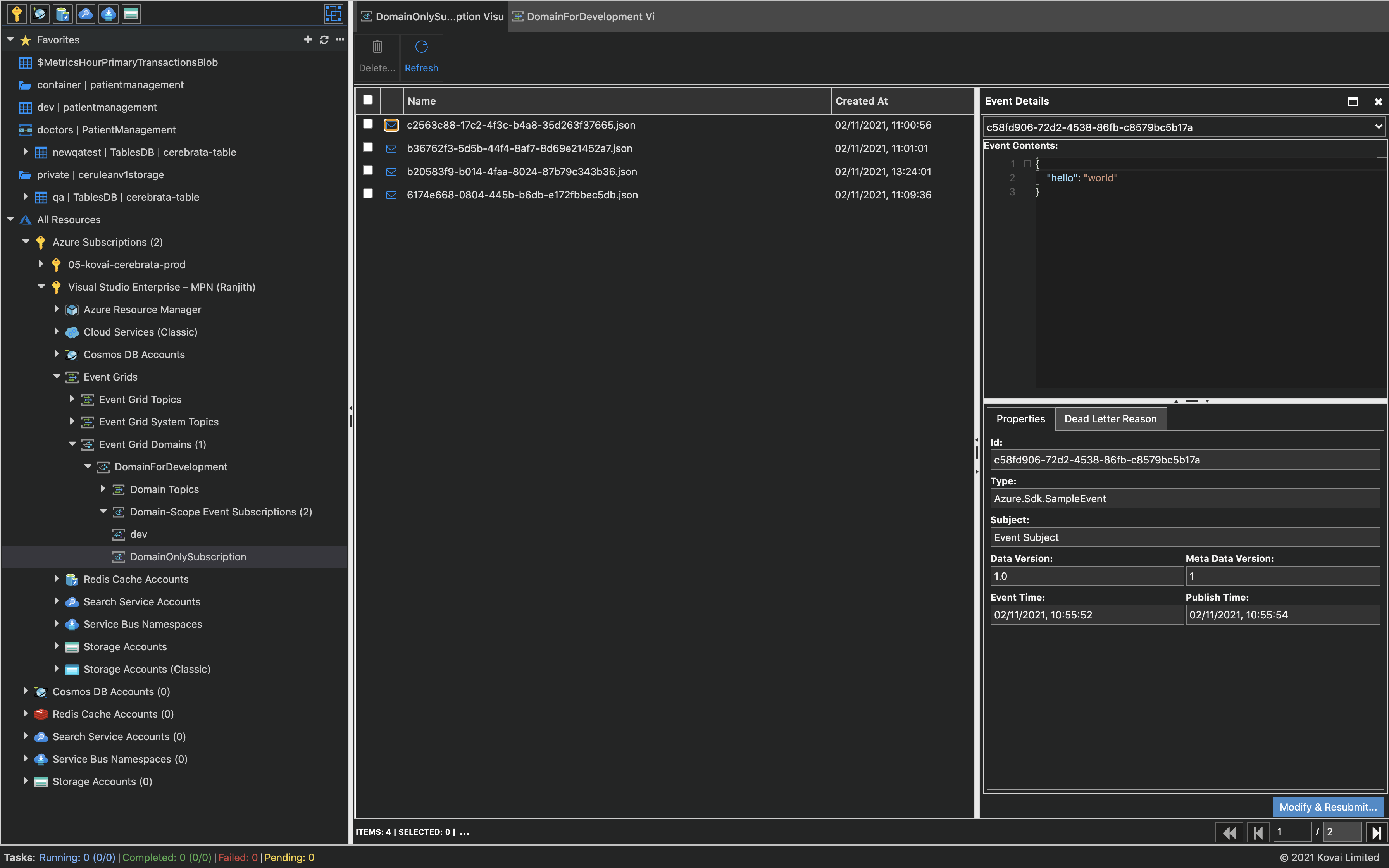Collapse the JSON fold marker on line 1

1027,164
